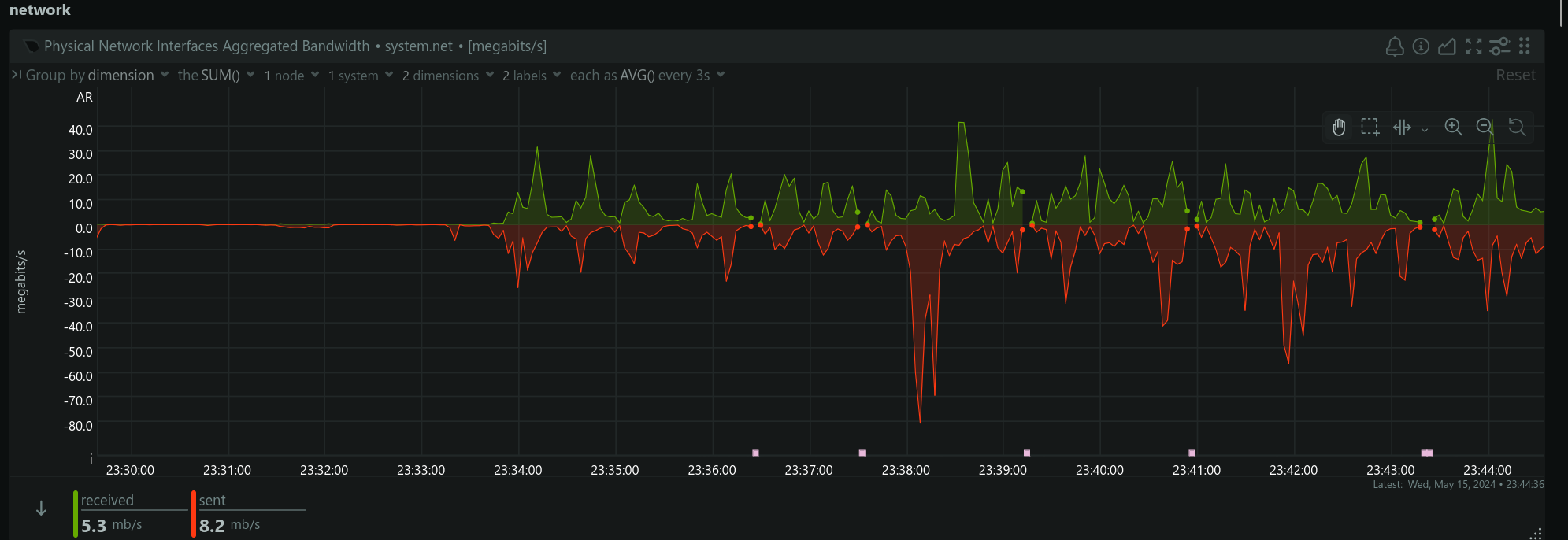Click the Reset button

[1515, 76]
